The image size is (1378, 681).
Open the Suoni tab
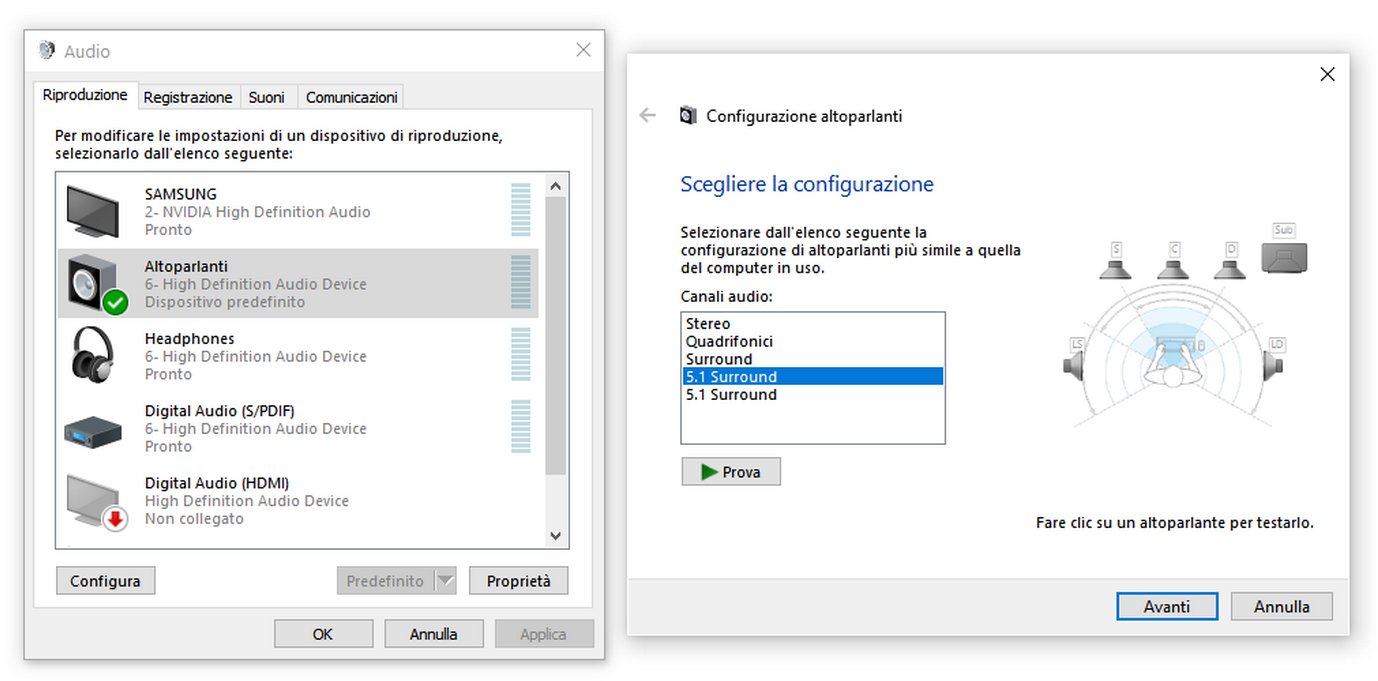(267, 97)
